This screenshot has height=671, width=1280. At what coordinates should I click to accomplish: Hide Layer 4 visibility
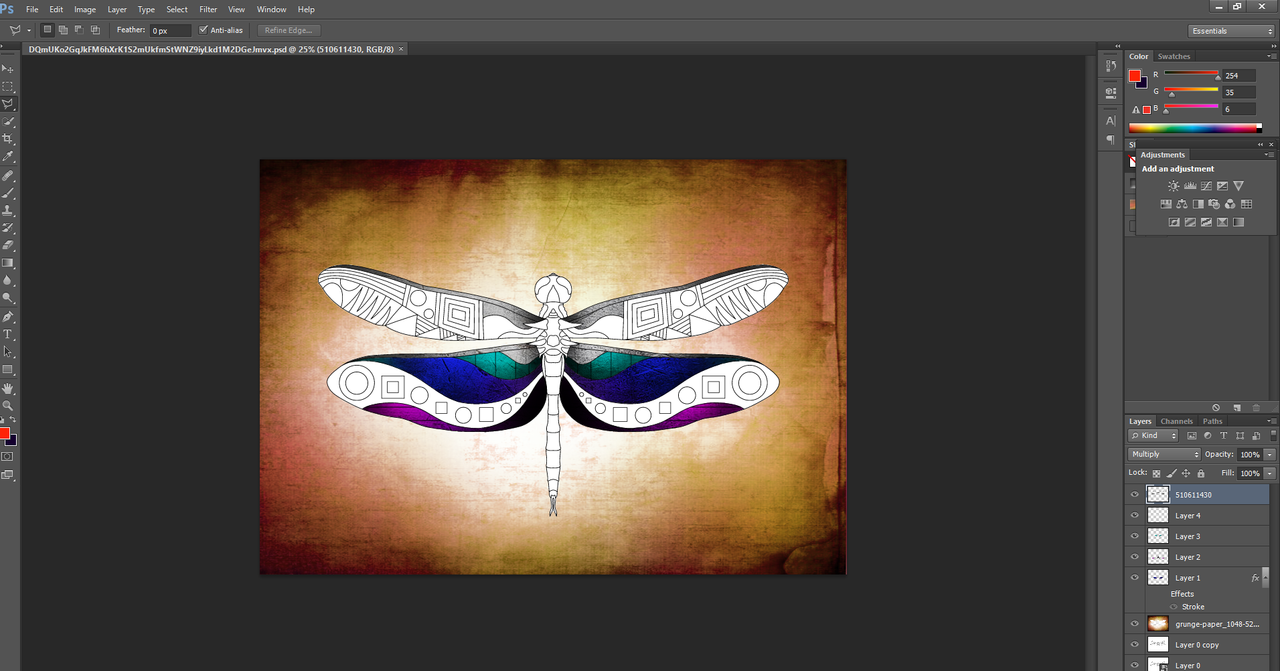coord(1134,515)
